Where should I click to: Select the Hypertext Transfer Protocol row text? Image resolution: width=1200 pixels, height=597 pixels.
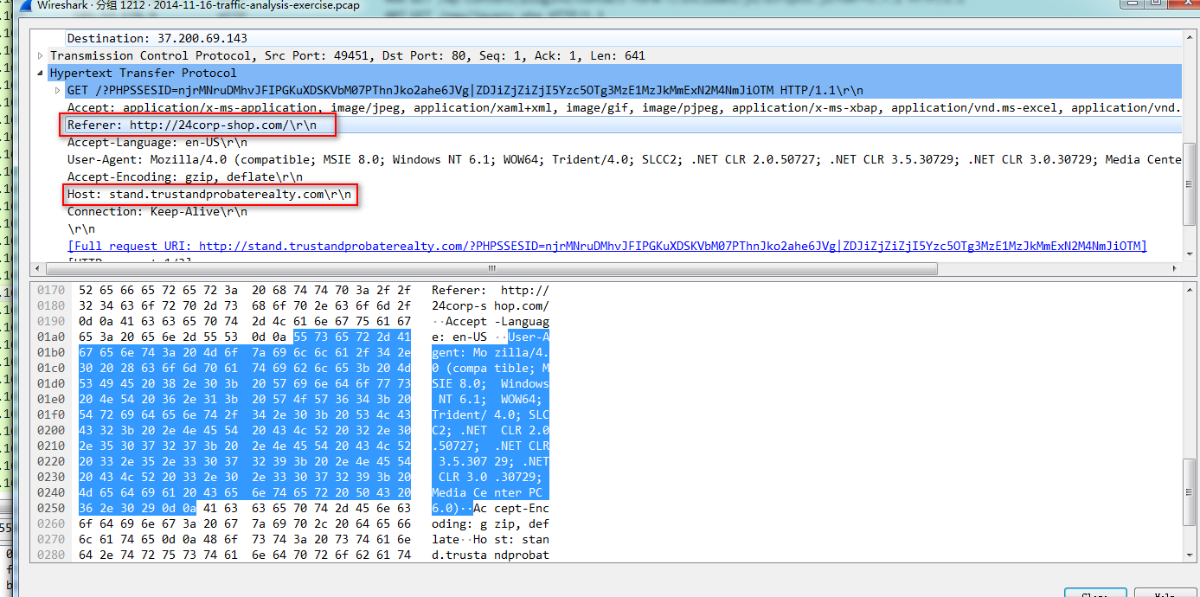coord(143,73)
